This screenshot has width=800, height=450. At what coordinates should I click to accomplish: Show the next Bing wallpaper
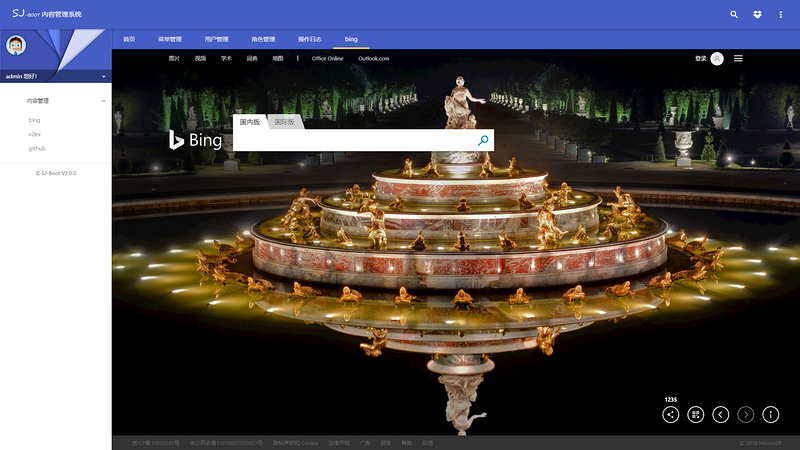point(745,415)
